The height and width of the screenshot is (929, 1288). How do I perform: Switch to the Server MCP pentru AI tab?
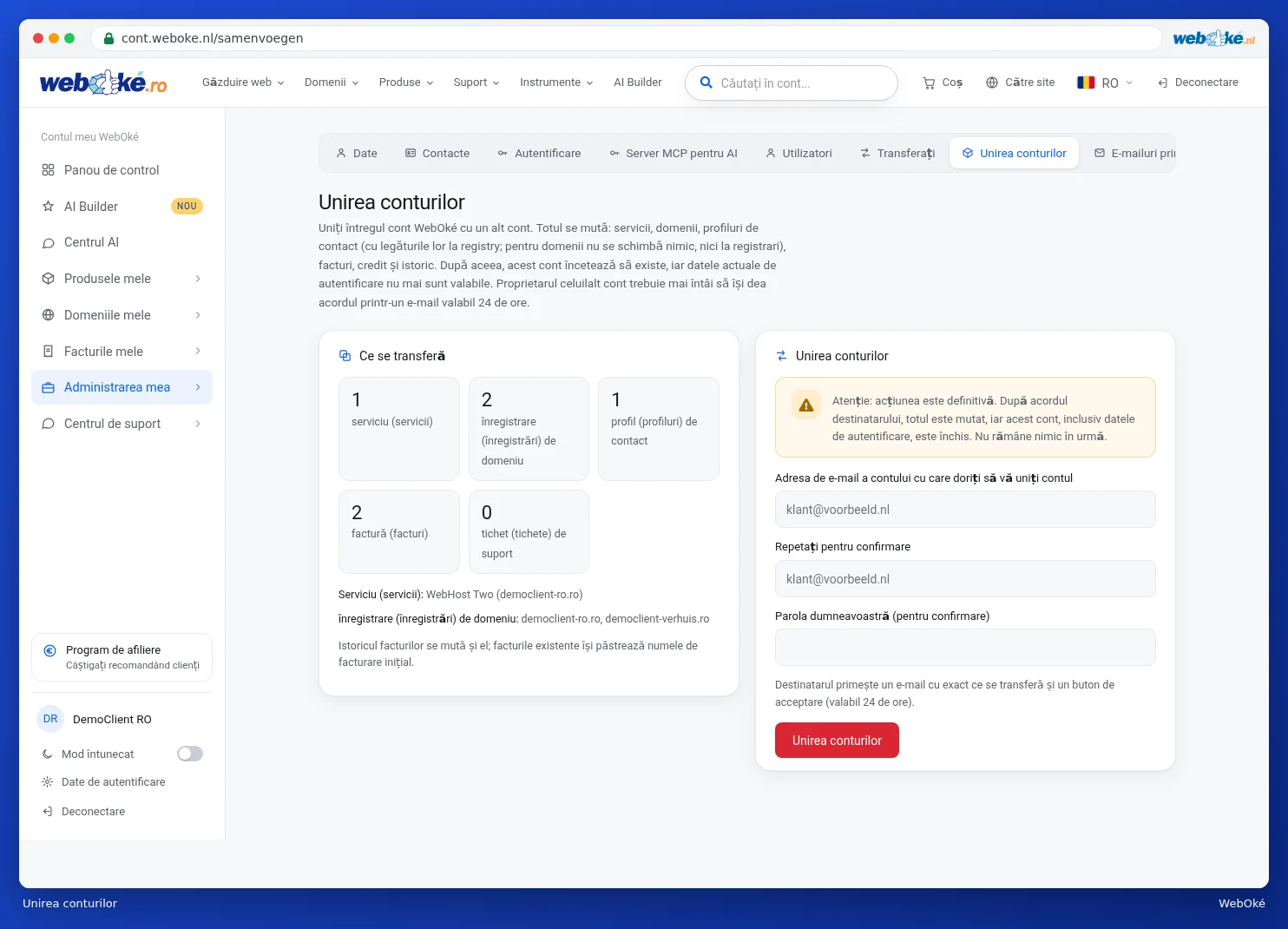pyautogui.click(x=674, y=153)
